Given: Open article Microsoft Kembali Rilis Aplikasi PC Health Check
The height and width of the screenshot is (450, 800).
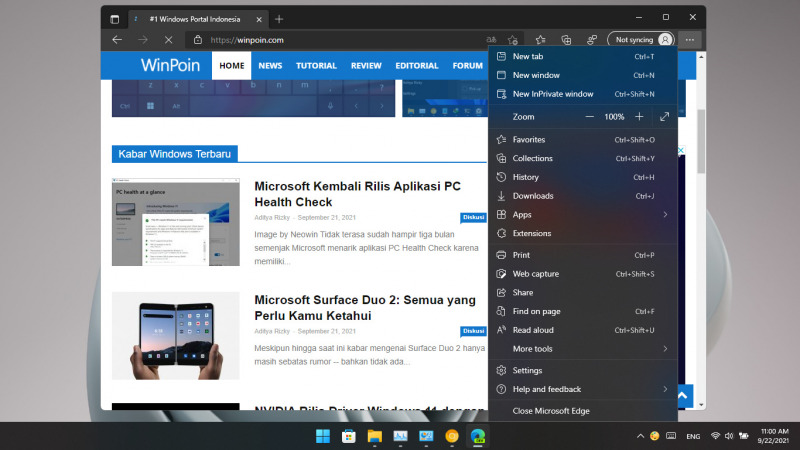Looking at the screenshot, I should 357,194.
